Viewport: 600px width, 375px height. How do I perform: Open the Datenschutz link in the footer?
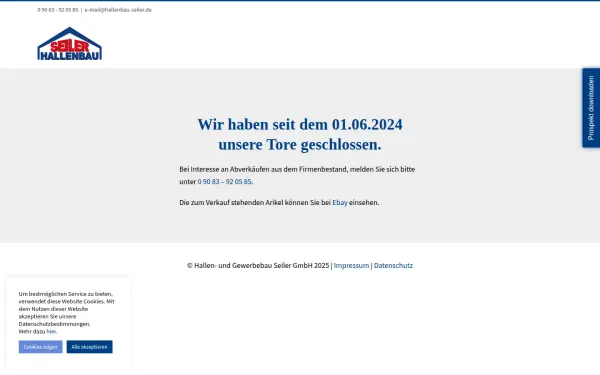(393, 265)
